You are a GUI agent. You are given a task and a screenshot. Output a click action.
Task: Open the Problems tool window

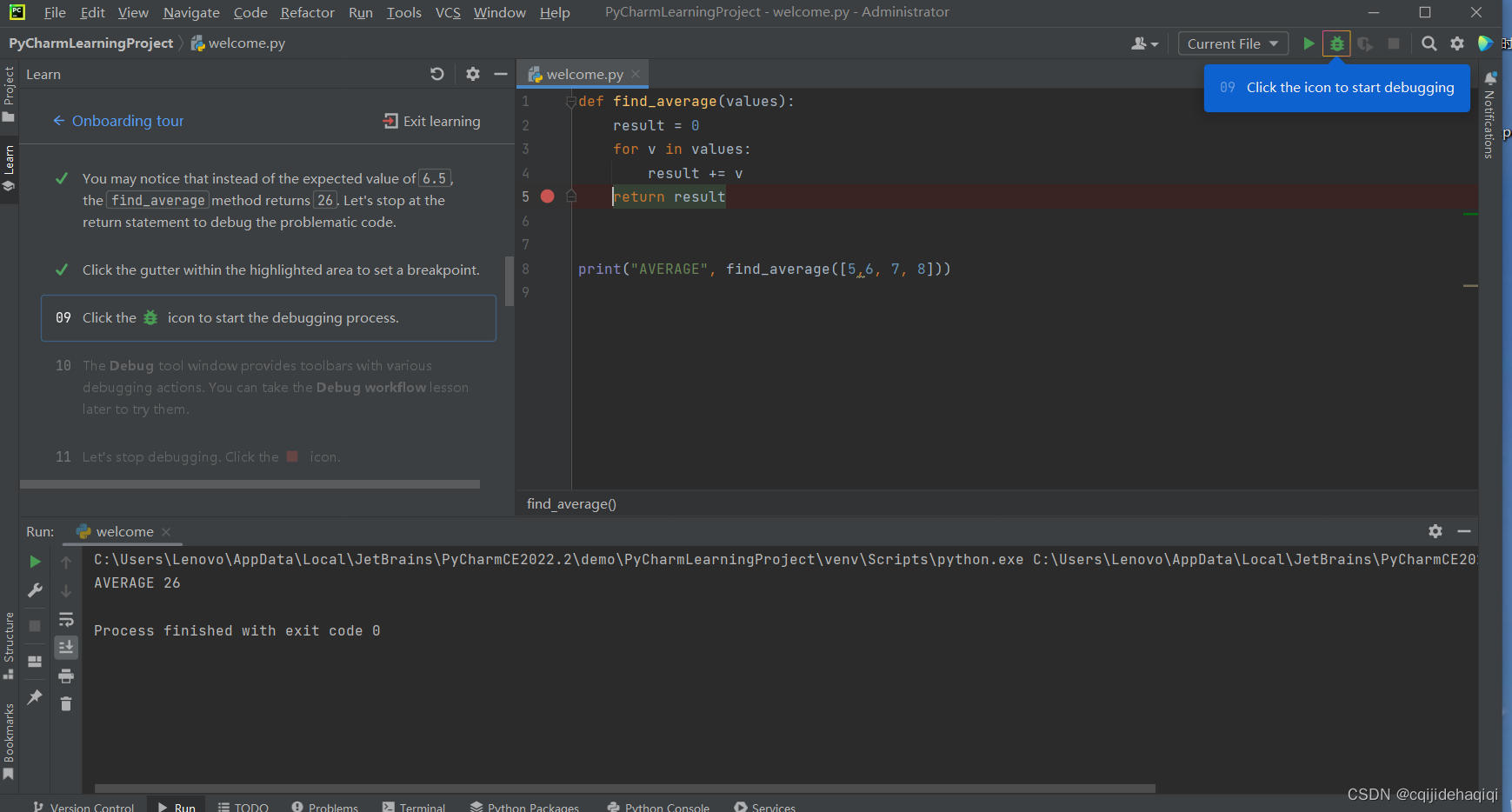(x=325, y=807)
